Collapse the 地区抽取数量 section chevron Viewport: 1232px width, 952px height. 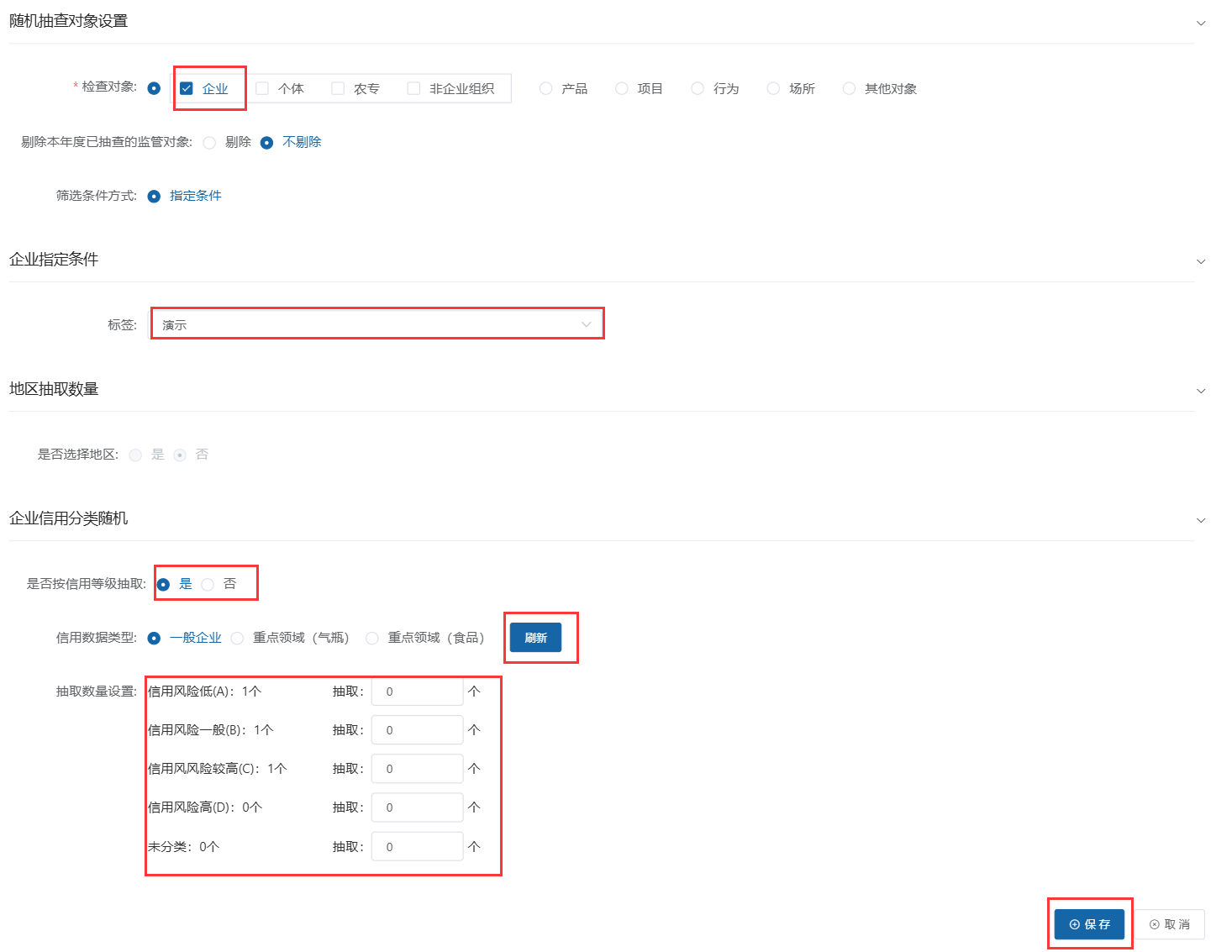point(1201,391)
